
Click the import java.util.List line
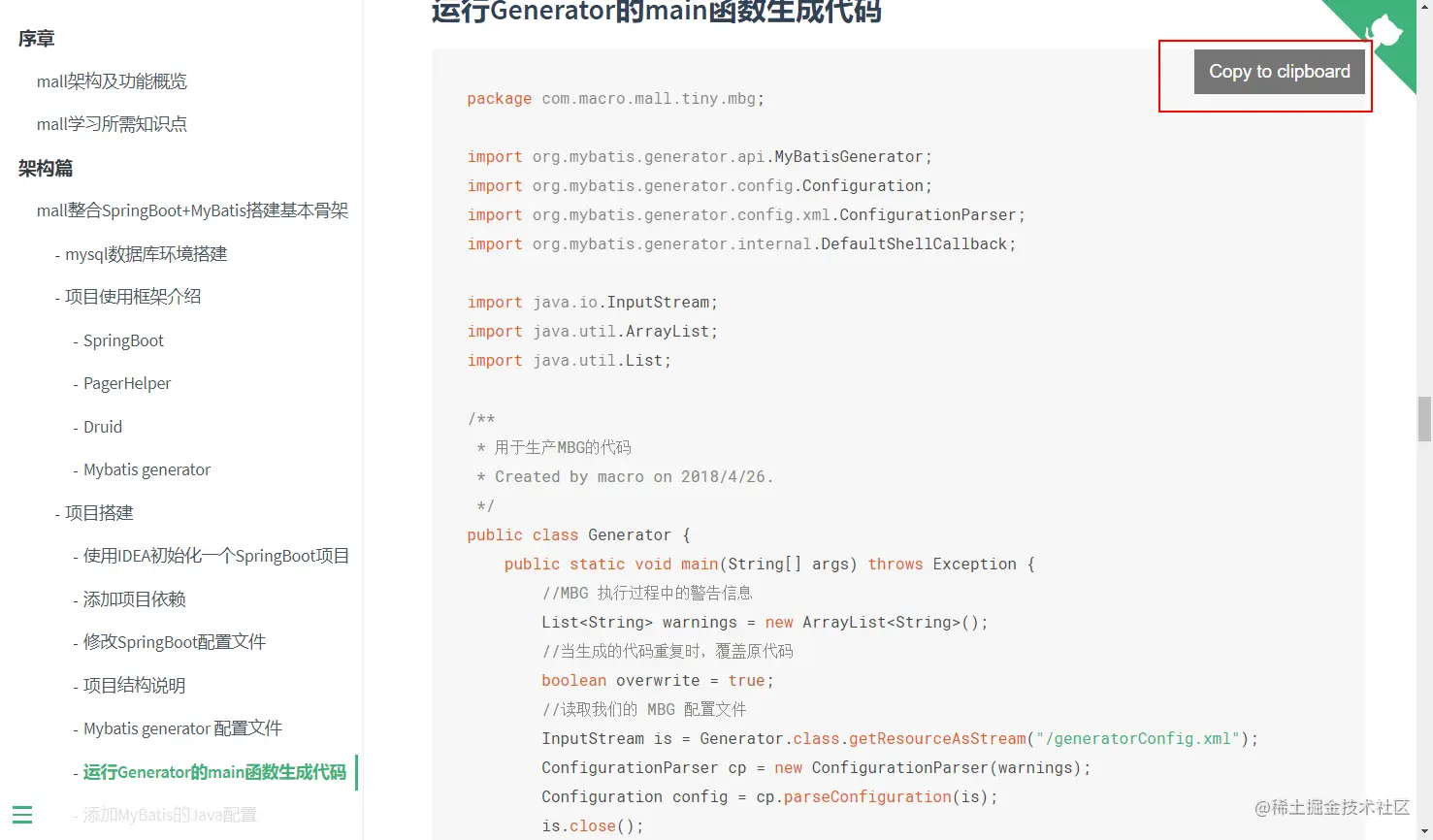570,361
